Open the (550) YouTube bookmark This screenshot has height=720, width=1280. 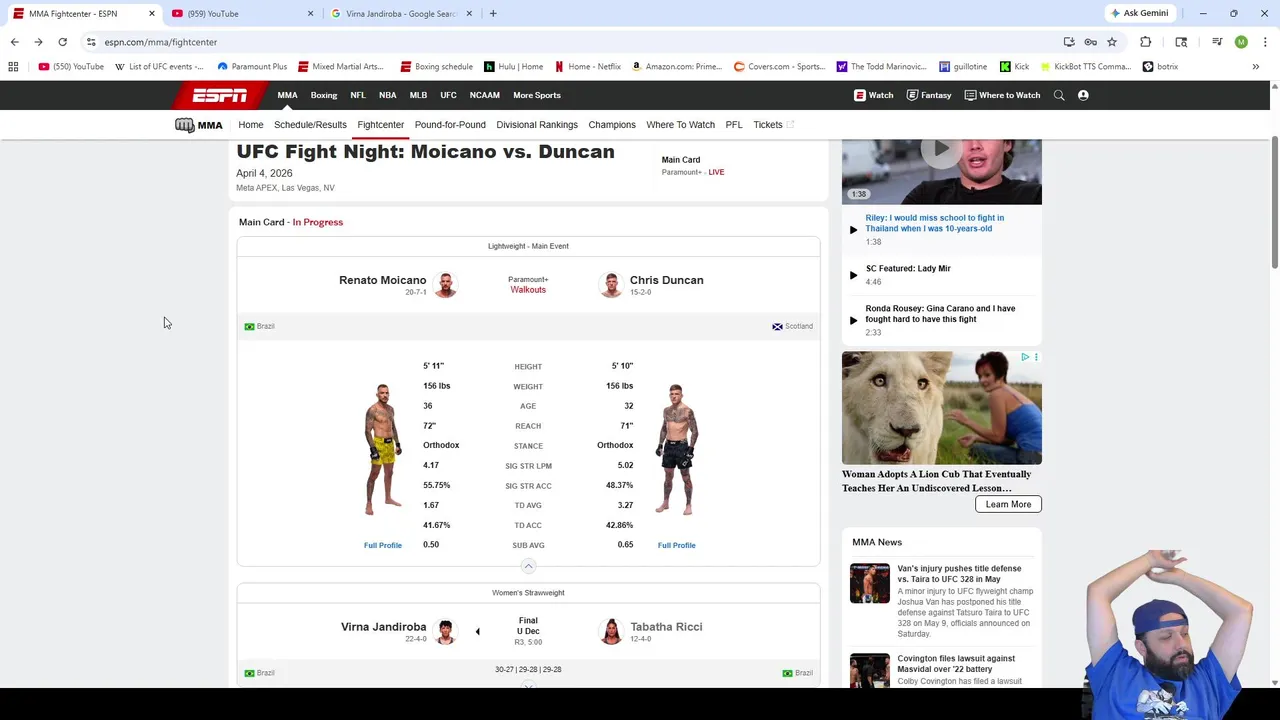point(71,67)
